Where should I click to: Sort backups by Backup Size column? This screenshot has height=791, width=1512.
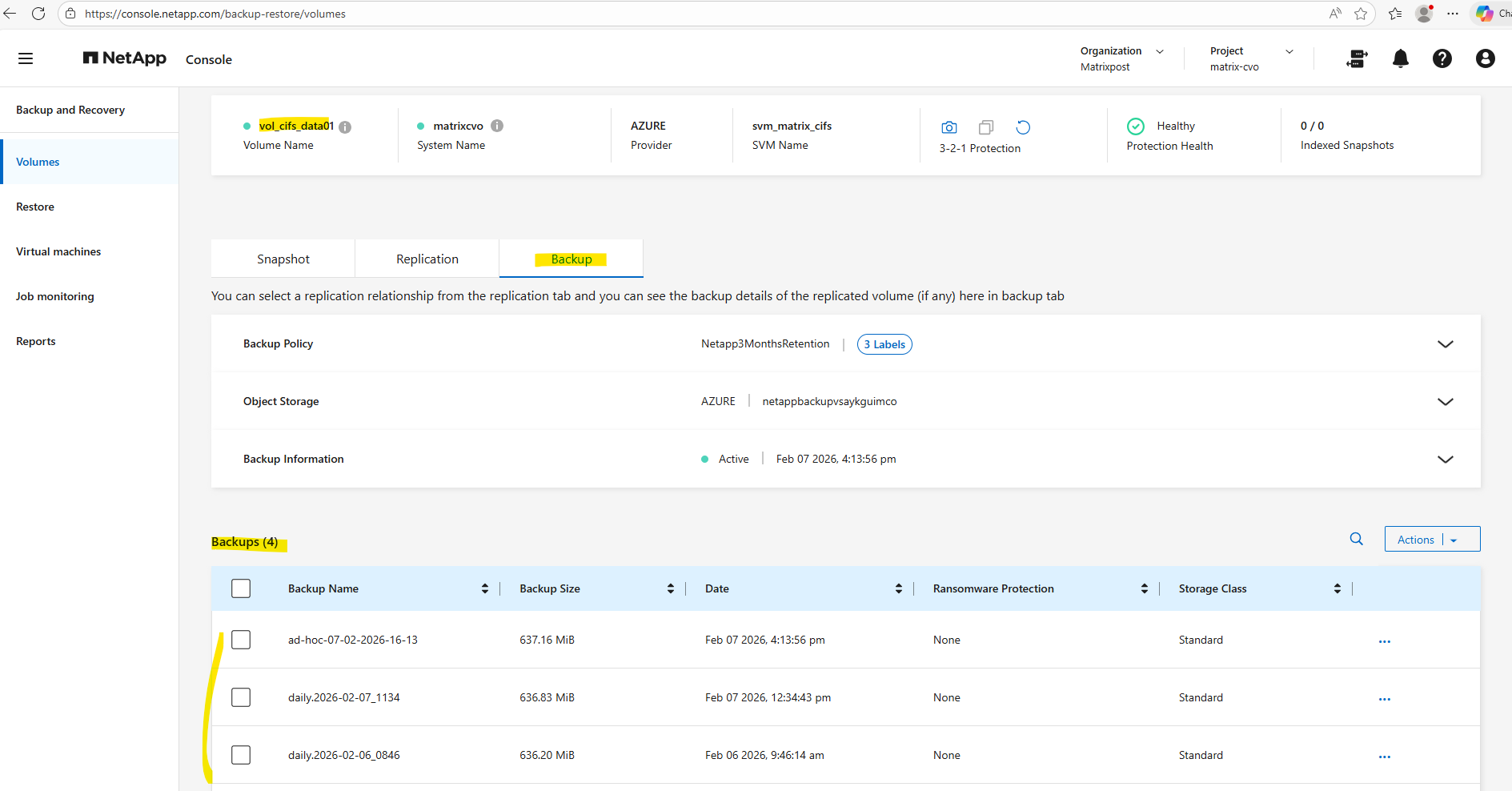(670, 588)
